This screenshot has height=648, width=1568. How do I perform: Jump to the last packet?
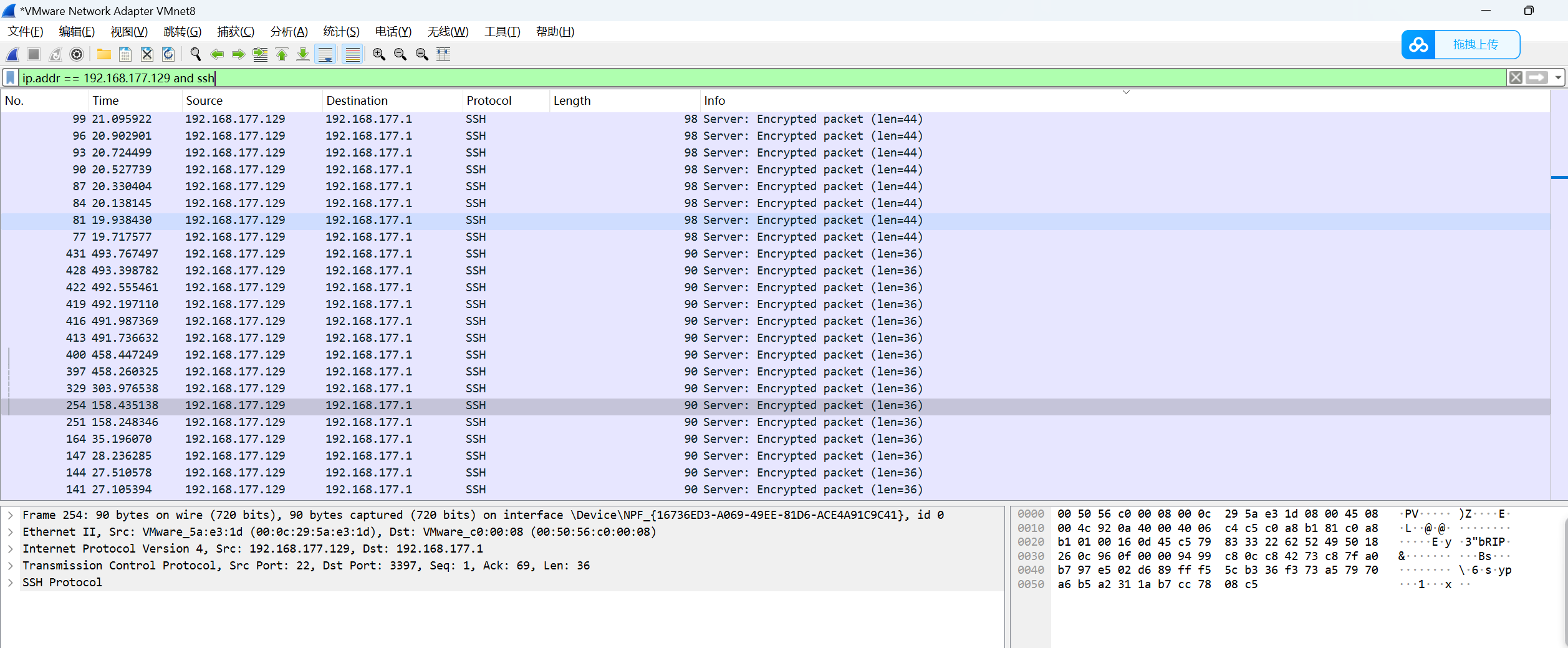[x=303, y=54]
